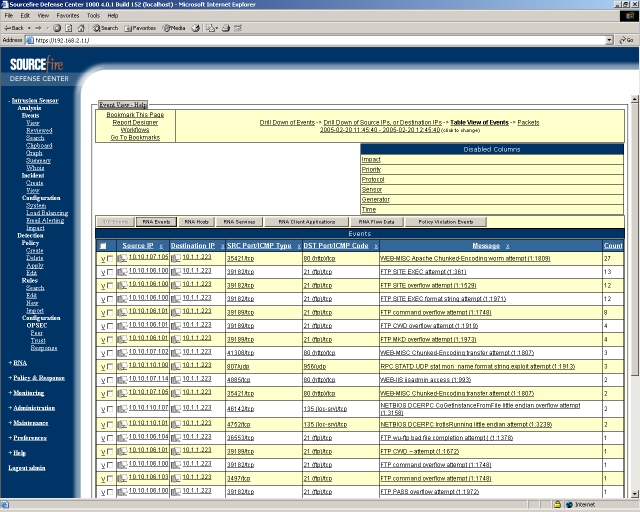
Task: Click the Refresh page toolbar icon
Action: 69,28
